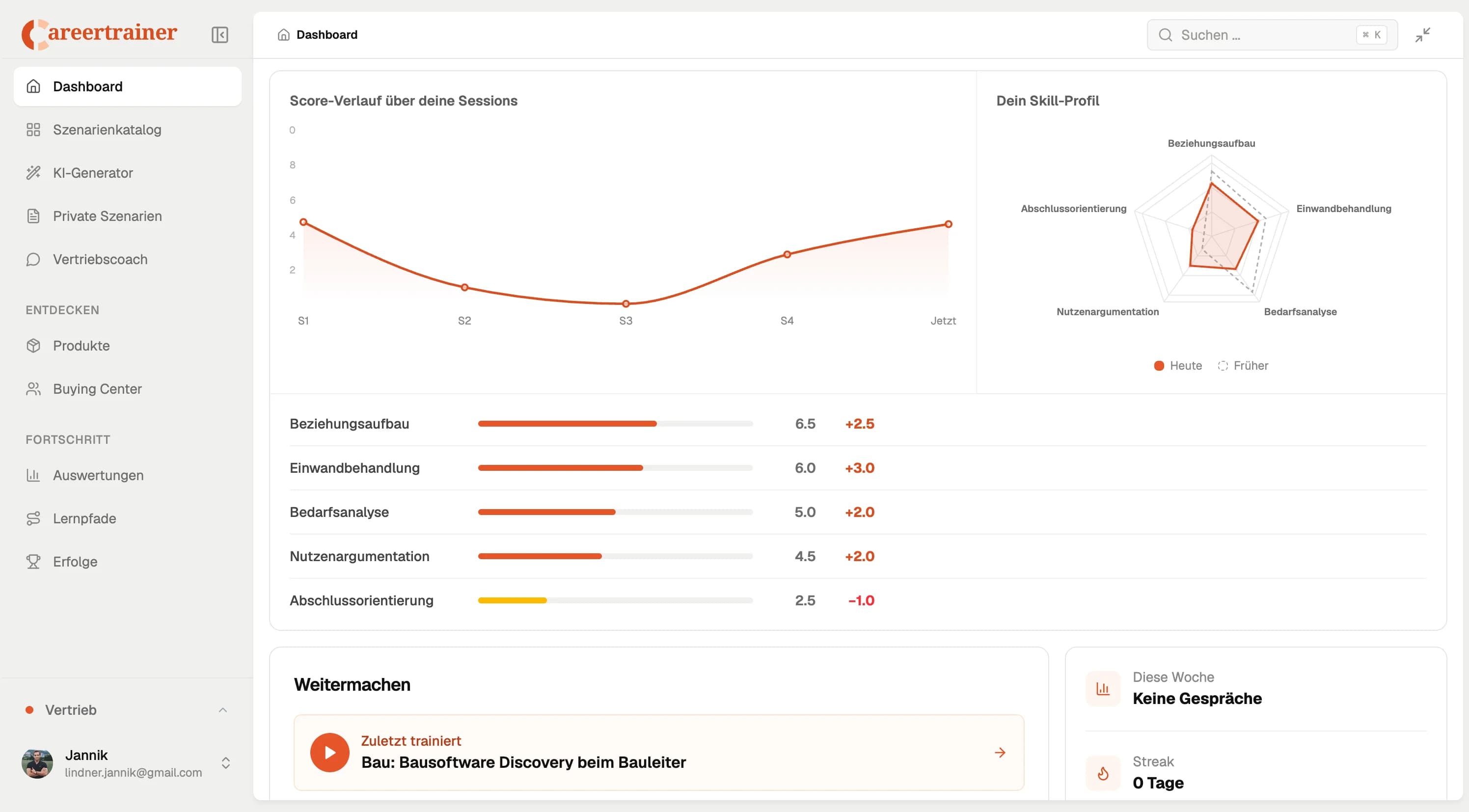Click the Bedarfsanalyse progress bar
The height and width of the screenshot is (812, 1469).
click(x=615, y=512)
